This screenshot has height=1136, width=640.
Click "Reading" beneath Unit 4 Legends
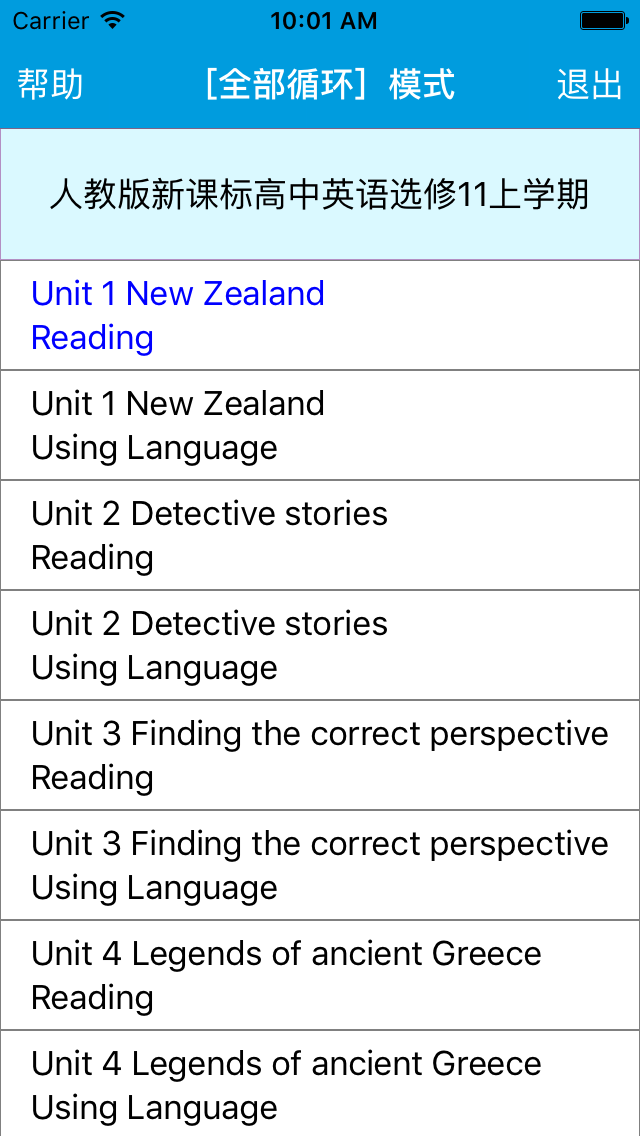click(93, 998)
